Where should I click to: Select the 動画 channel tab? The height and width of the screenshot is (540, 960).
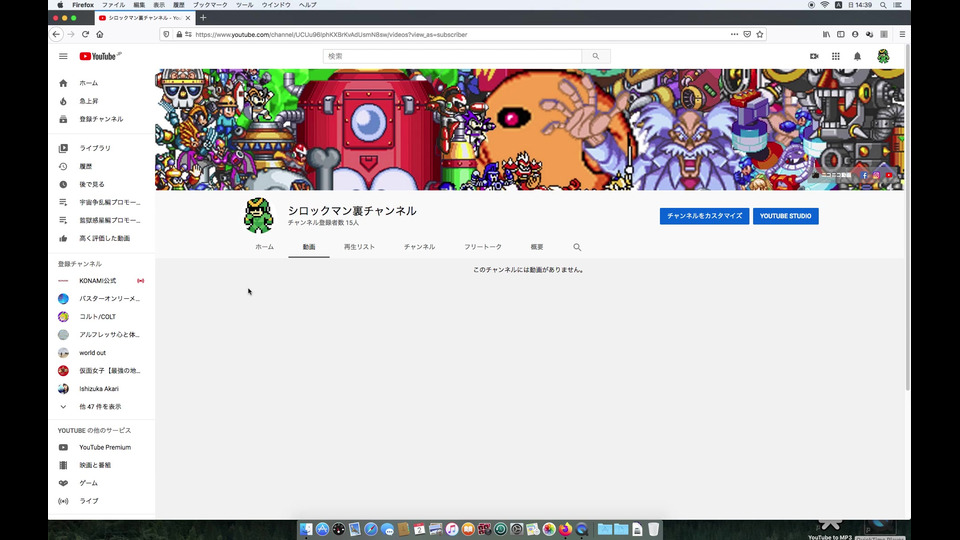(x=309, y=247)
